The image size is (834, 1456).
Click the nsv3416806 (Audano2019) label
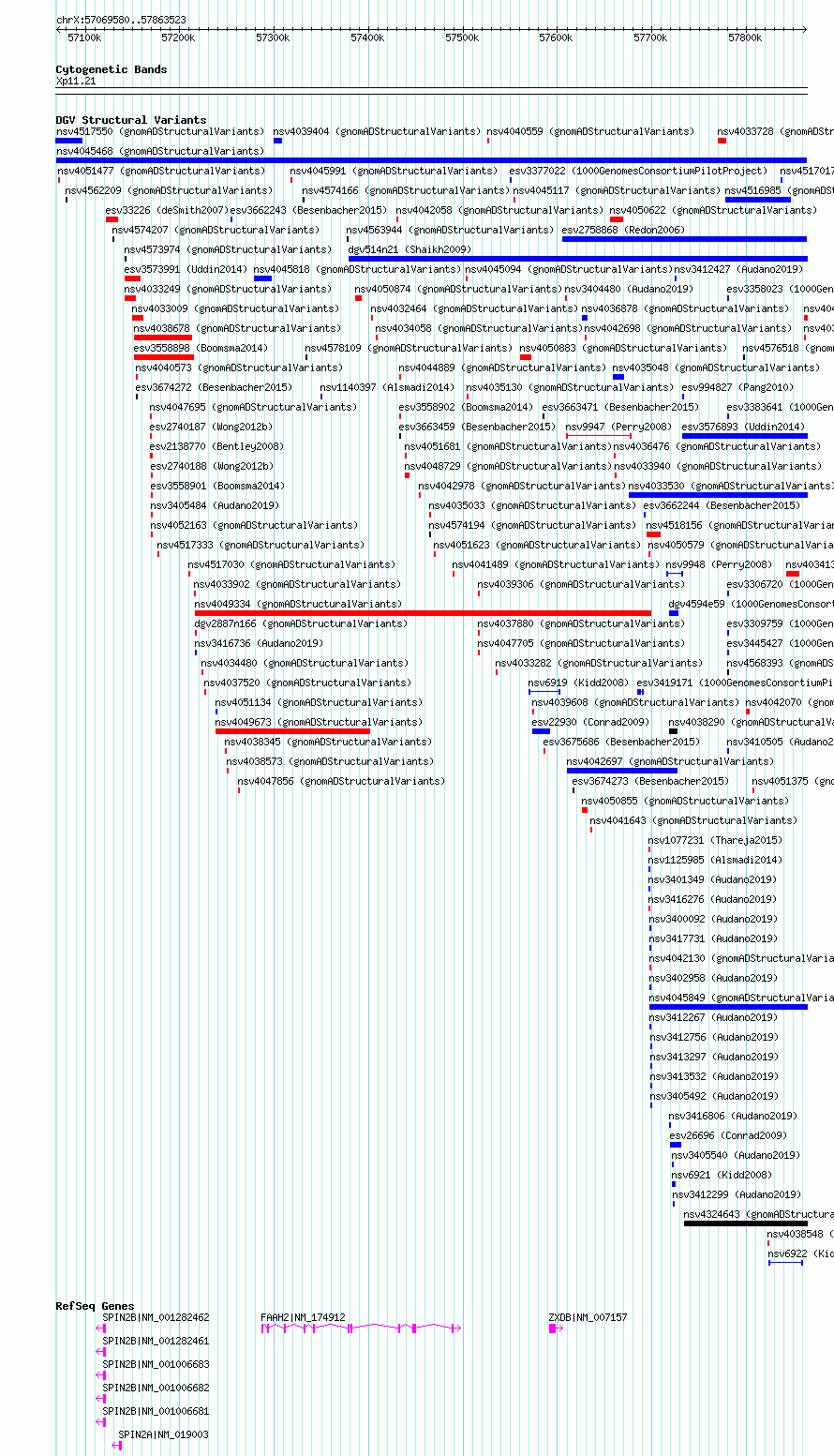click(733, 1116)
